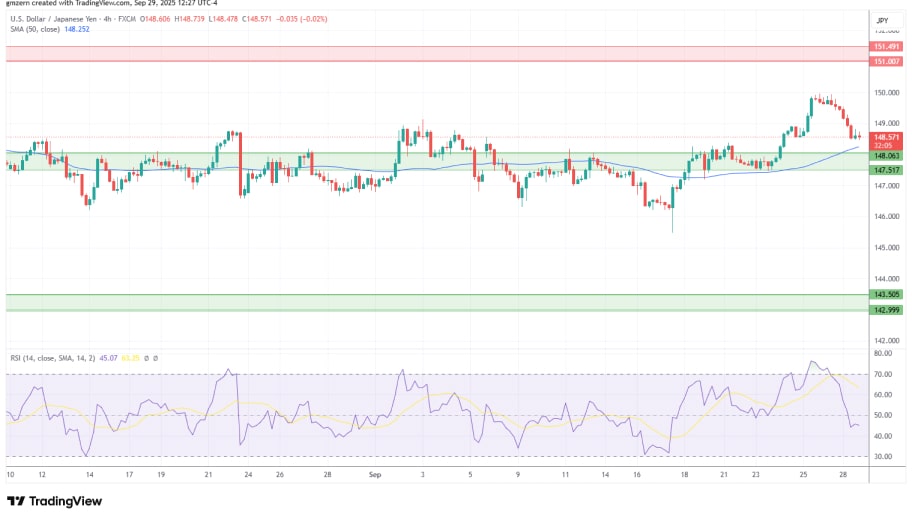Screen dimensions: 912x513
Task: Click the red 148.571 current price tag
Action: click(886, 137)
